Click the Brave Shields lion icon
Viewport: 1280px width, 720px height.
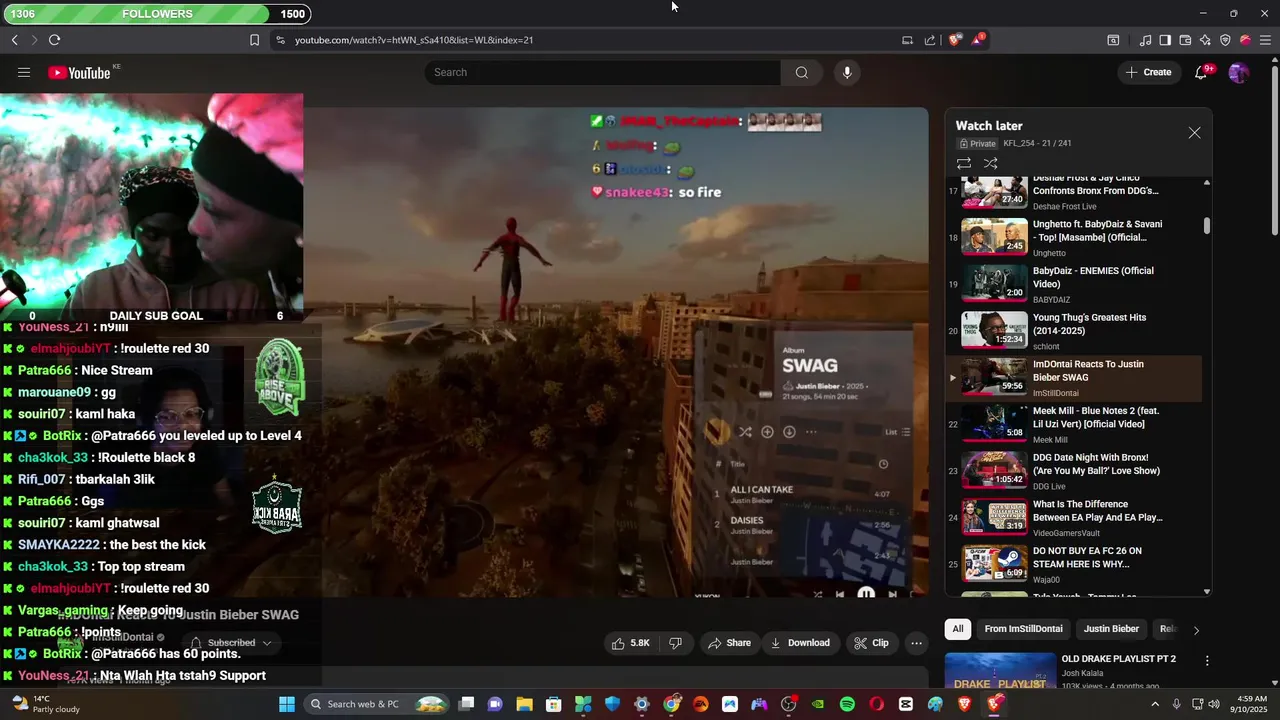pyautogui.click(x=955, y=40)
